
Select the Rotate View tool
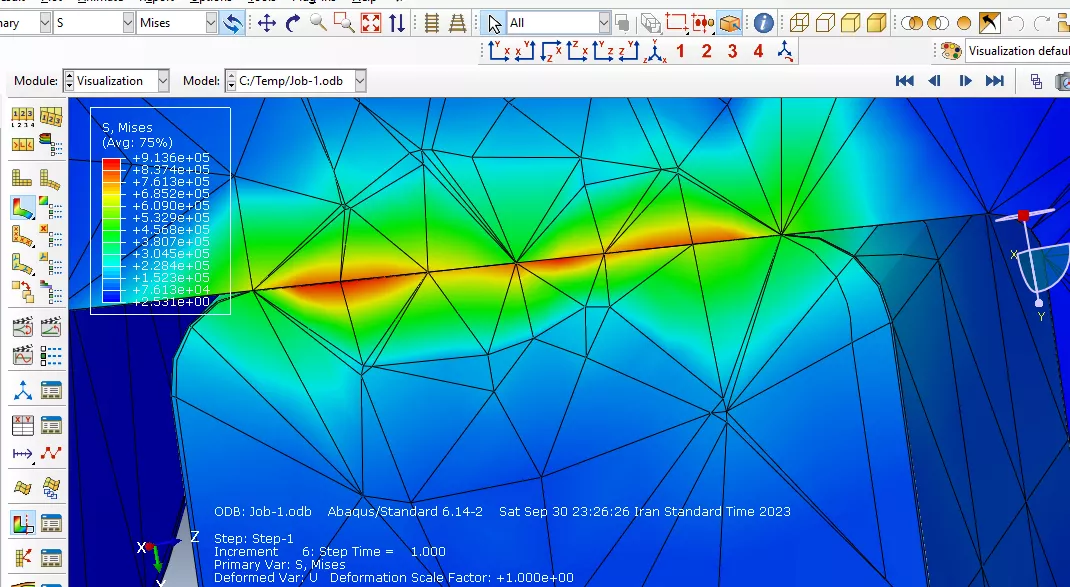[293, 23]
